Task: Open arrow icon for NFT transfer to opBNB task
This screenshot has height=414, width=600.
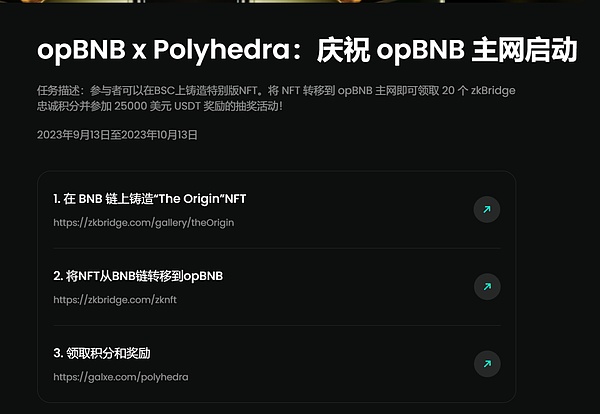Action: point(487,287)
